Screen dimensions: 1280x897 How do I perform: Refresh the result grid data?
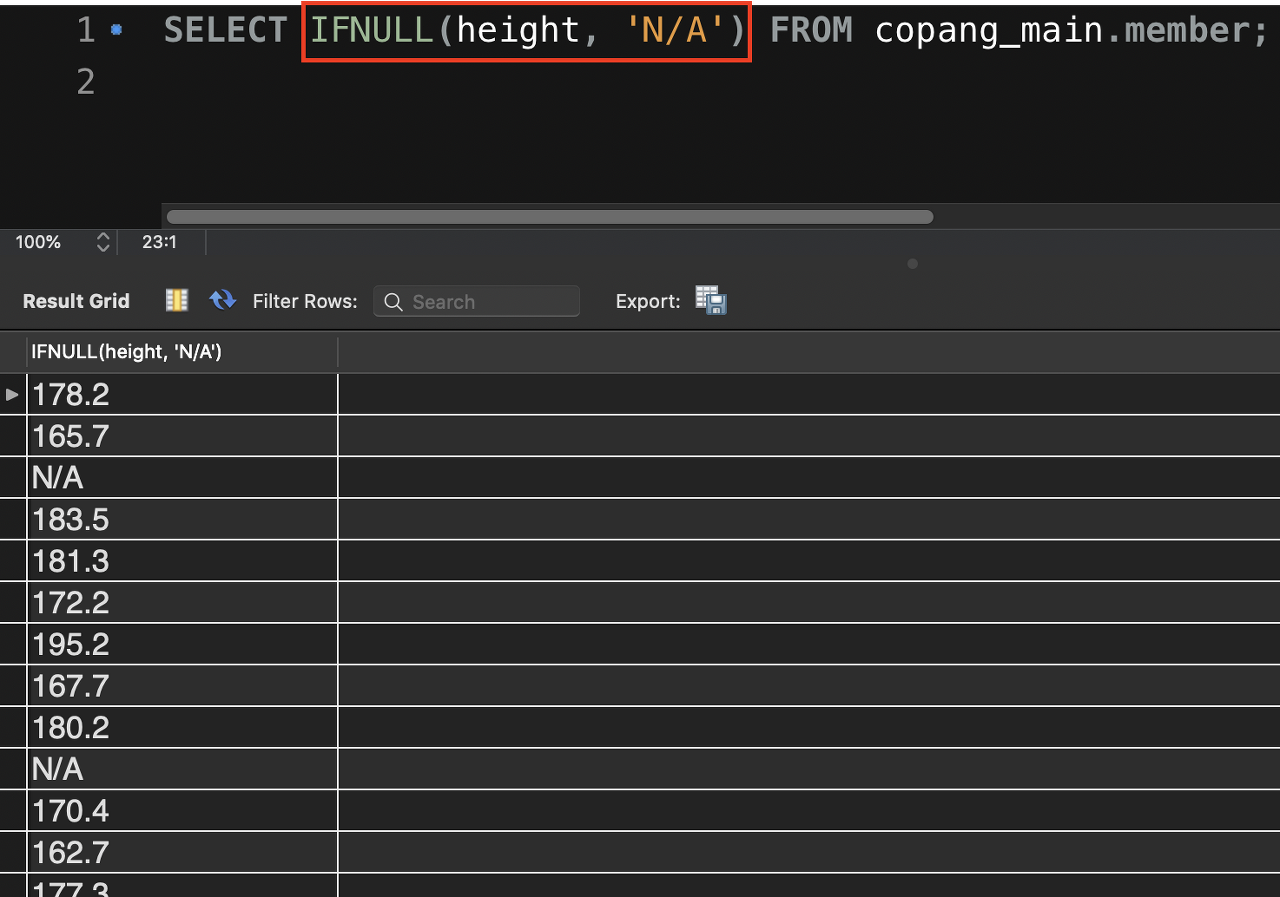222,300
